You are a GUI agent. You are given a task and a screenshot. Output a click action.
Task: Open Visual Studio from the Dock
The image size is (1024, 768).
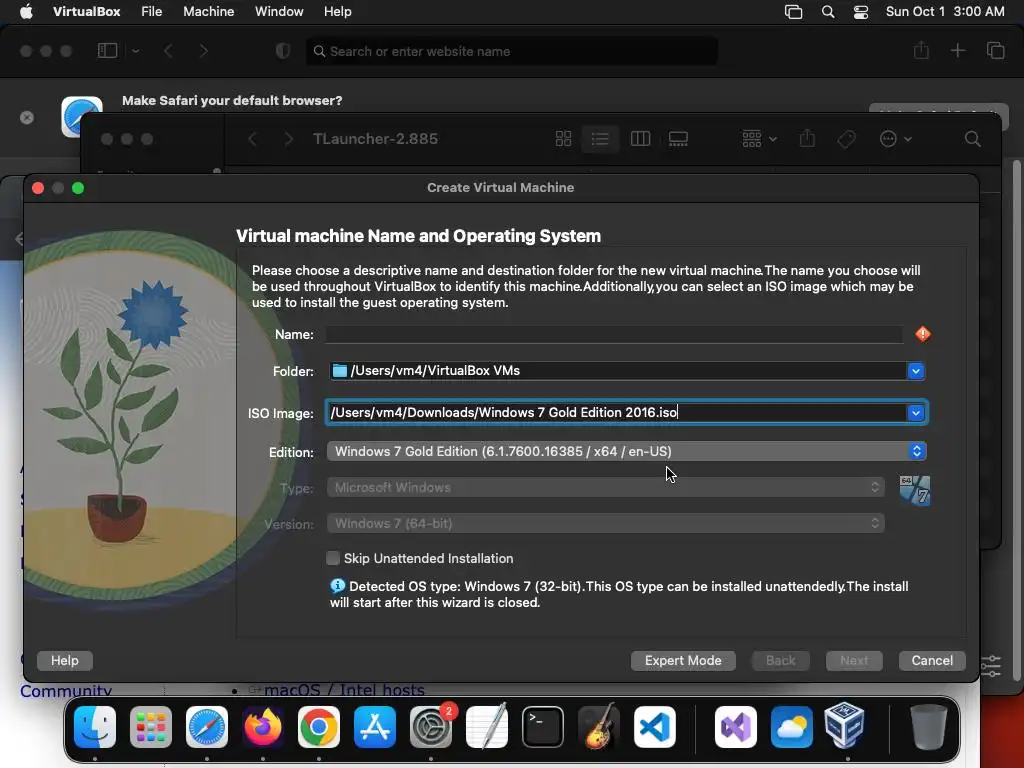pos(736,727)
